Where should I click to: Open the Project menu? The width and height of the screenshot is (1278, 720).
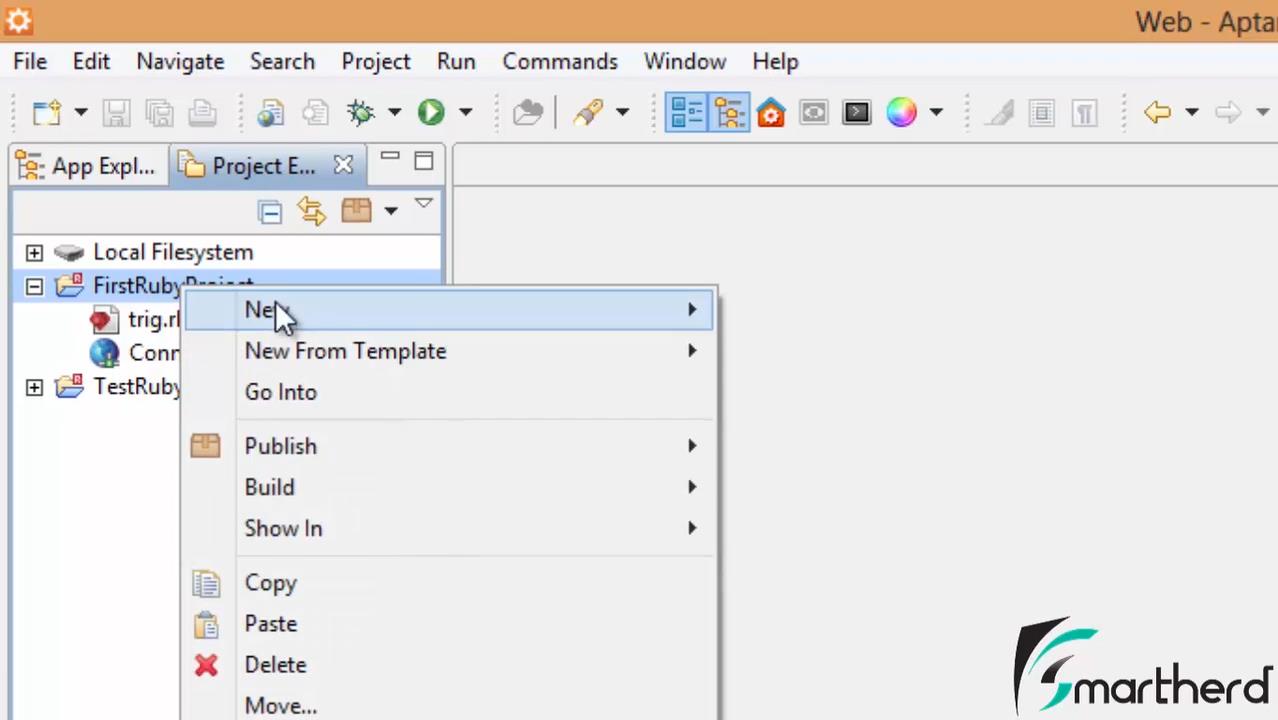(376, 61)
